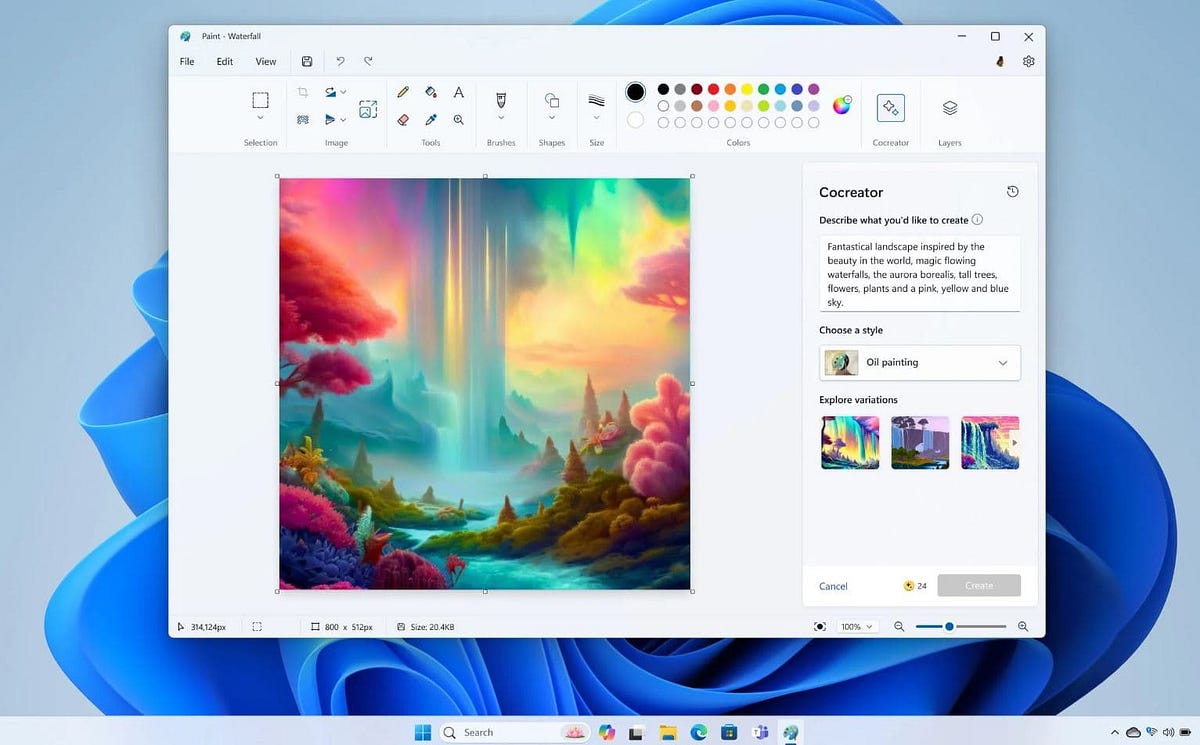The height and width of the screenshot is (745, 1200).
Task: Select the Magnifier tool
Action: coord(458,120)
